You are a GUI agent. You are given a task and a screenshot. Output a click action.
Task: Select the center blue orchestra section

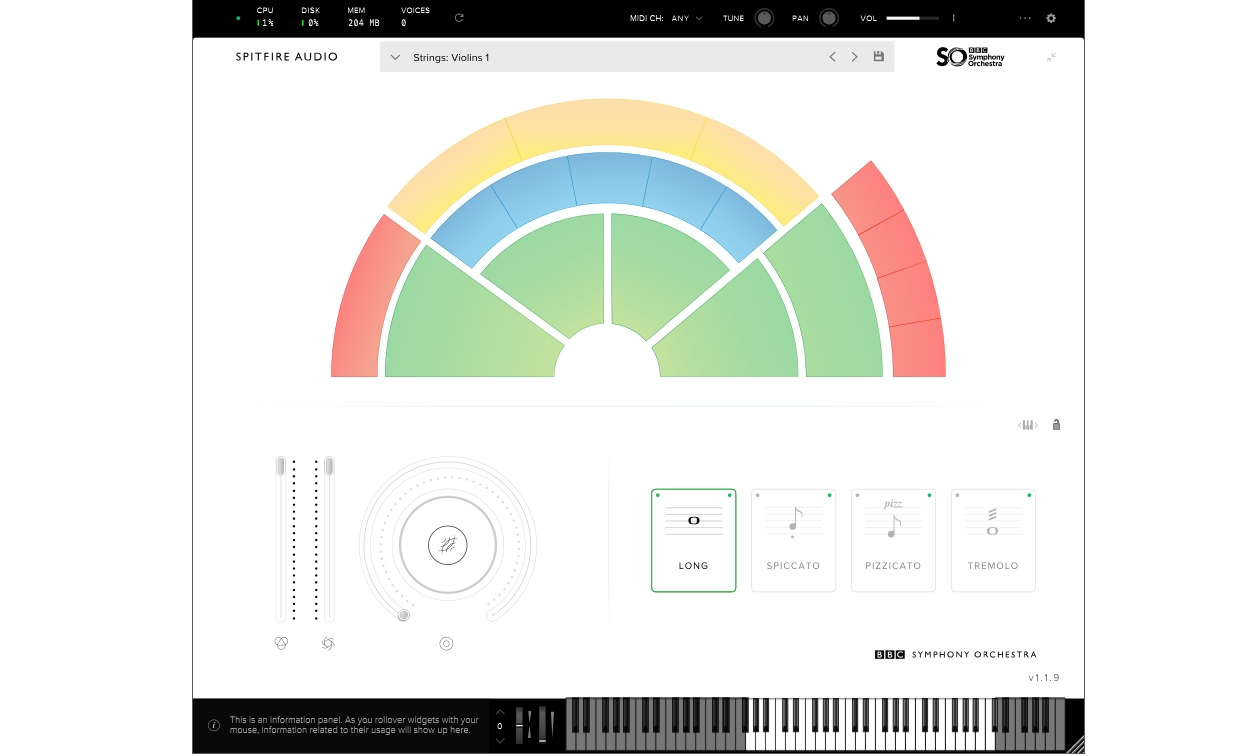[x=610, y=177]
